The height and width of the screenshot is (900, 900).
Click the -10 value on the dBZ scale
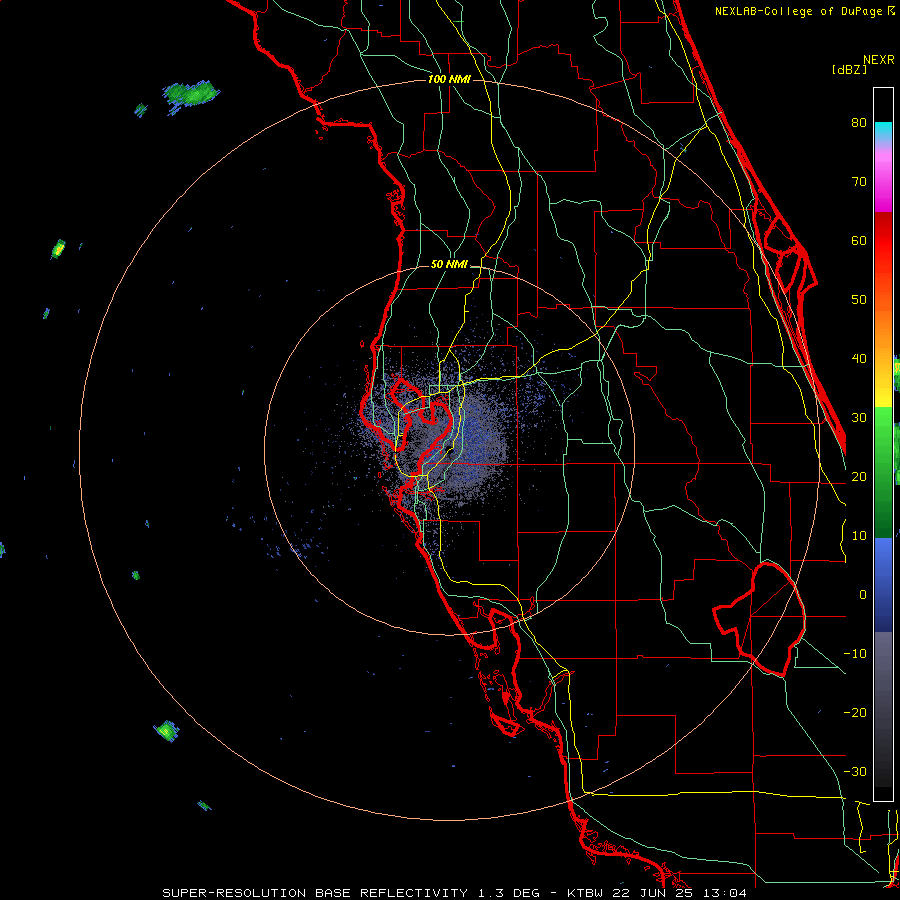coord(855,654)
